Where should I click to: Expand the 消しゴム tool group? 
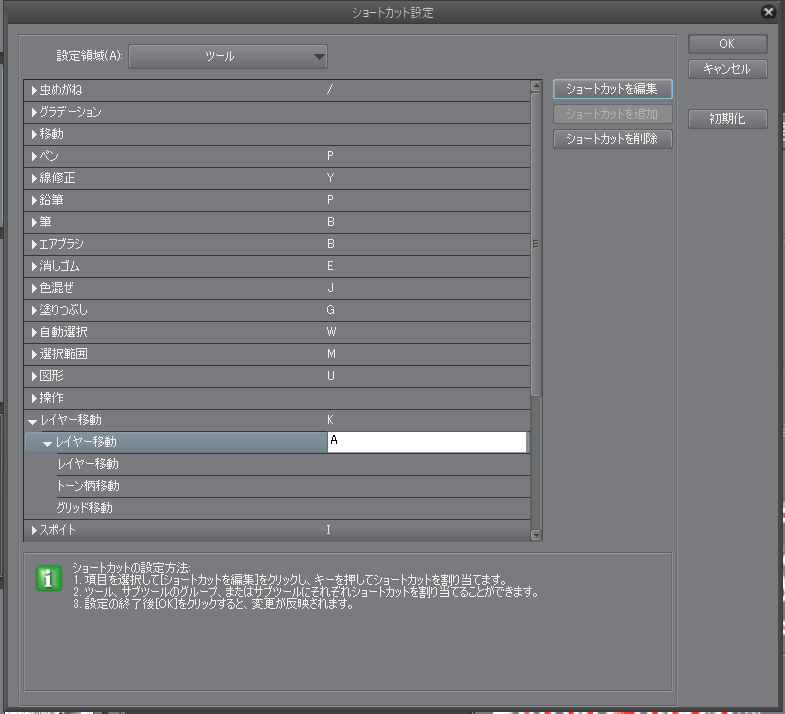pos(34,267)
